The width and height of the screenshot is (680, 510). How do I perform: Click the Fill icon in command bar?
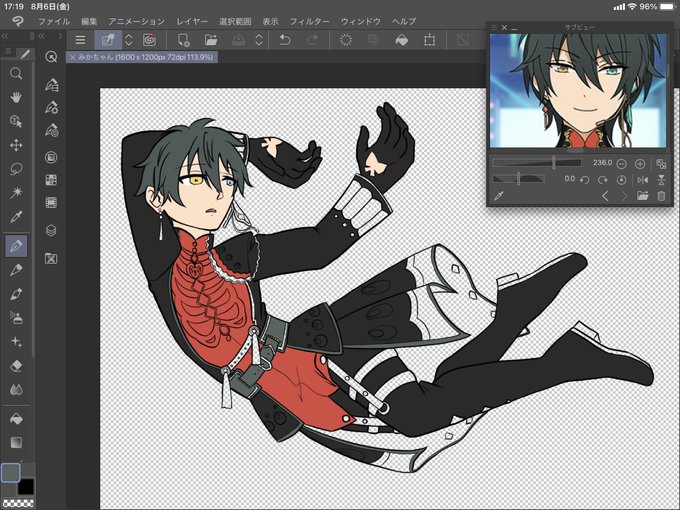(x=402, y=40)
